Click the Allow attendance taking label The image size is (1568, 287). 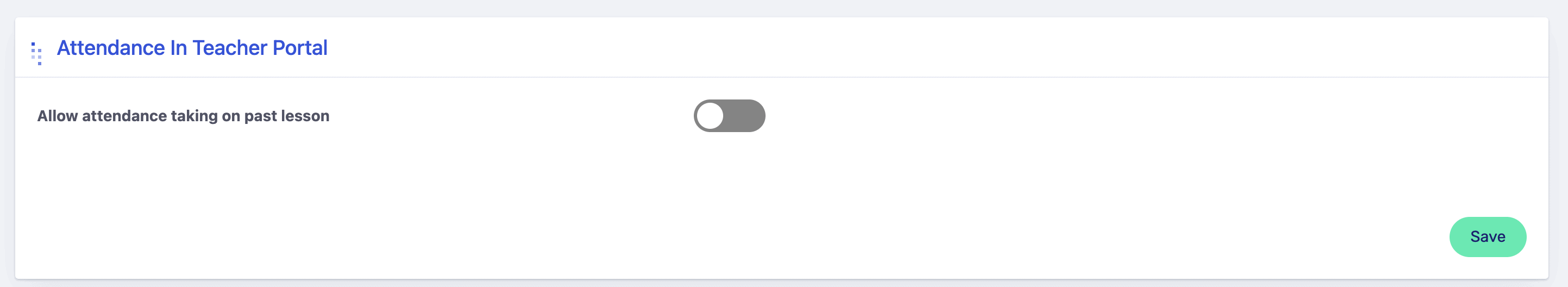coord(183,116)
